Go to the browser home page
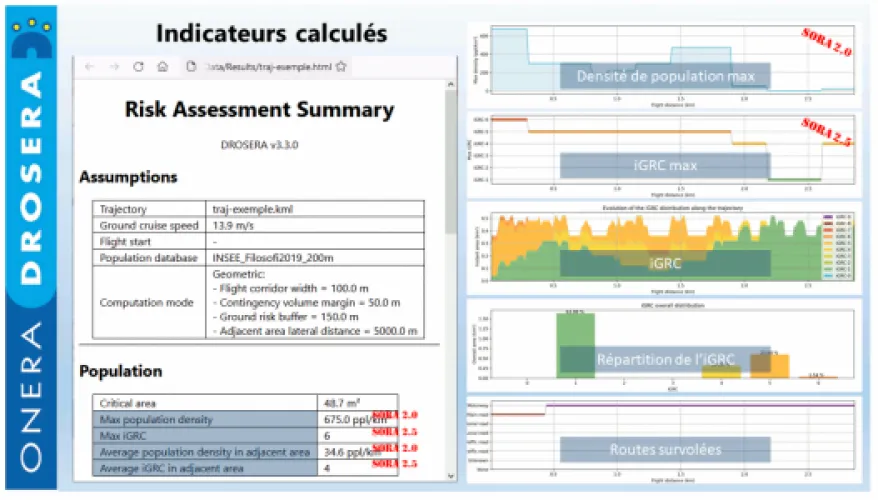This screenshot has width=878, height=500. [x=162, y=67]
